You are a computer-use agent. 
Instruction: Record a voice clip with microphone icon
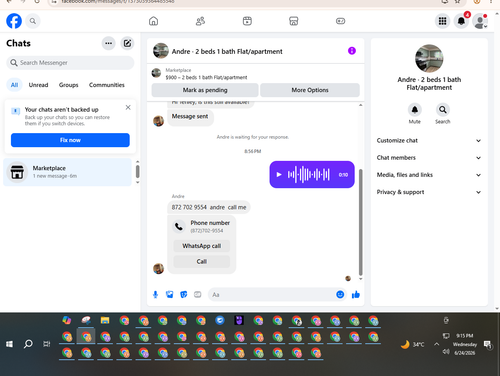click(155, 295)
